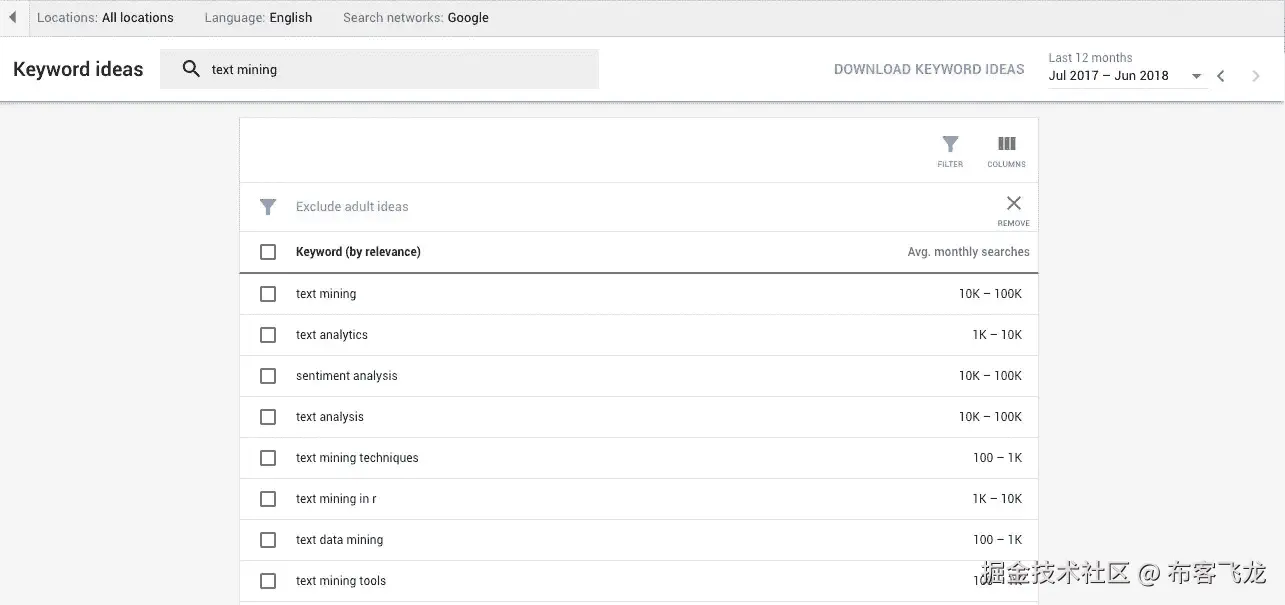Click the funnel icon beside Exclude adult ideas
The image size is (1285, 605).
tap(268, 207)
